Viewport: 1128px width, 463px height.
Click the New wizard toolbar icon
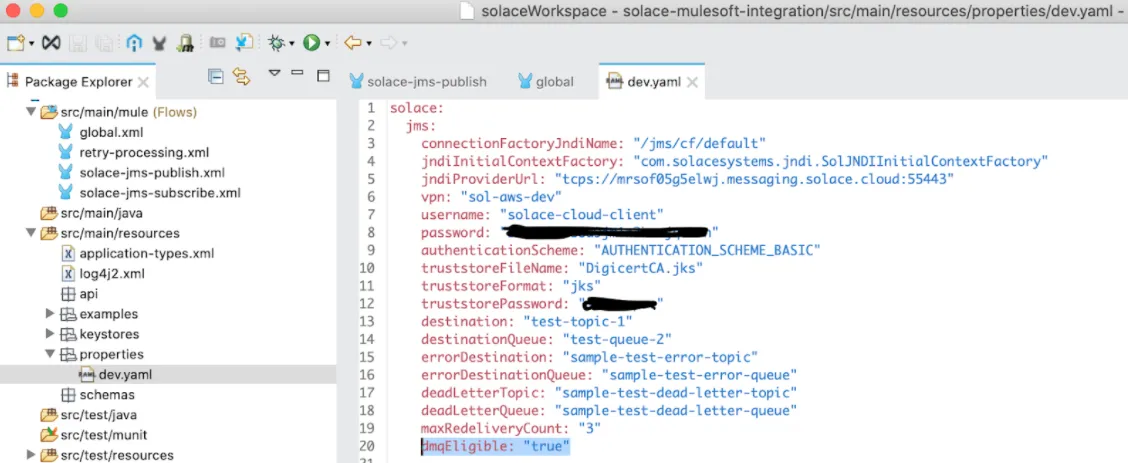click(x=16, y=43)
